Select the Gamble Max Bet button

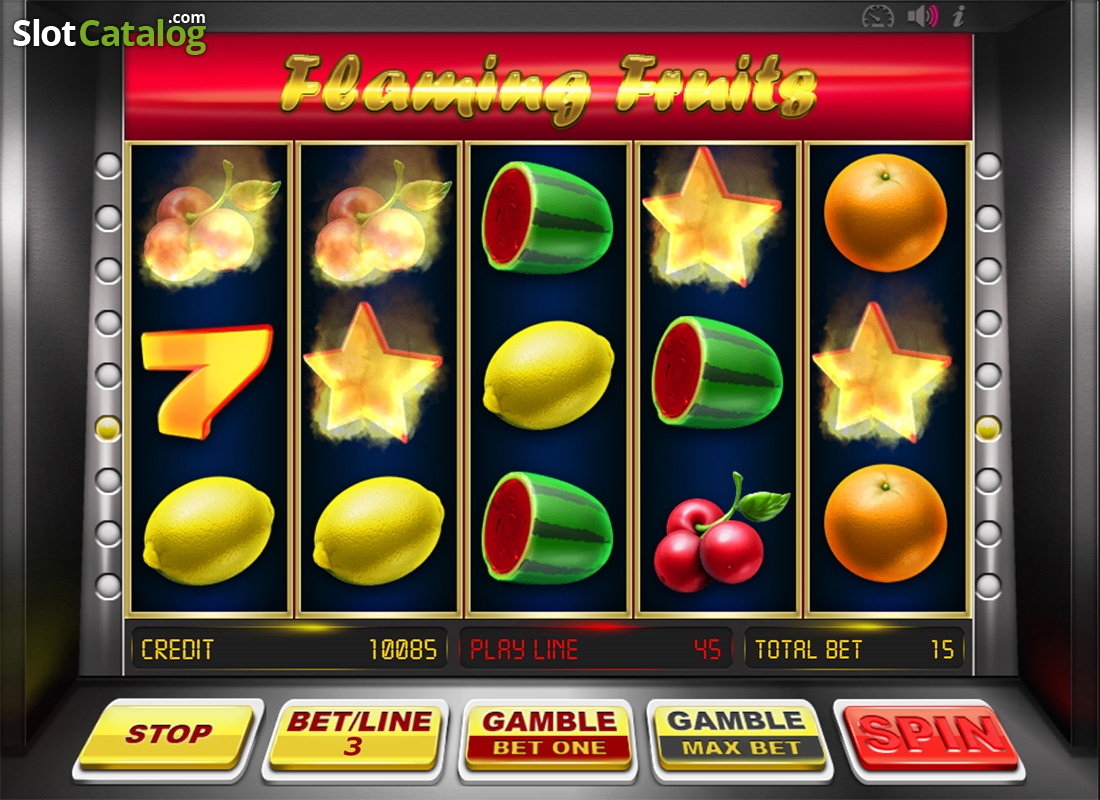click(x=739, y=734)
